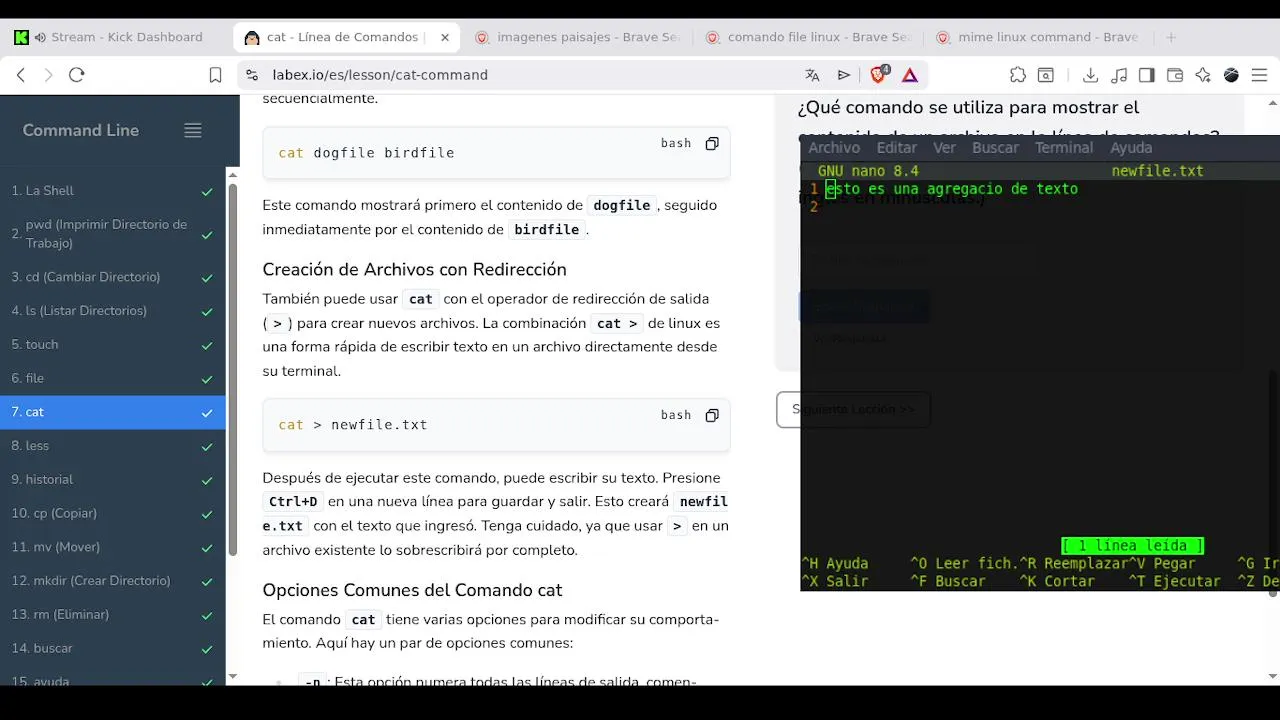Click the 'Command Line' sidebar title
Screen dimensions: 1280x720
[x=81, y=130]
